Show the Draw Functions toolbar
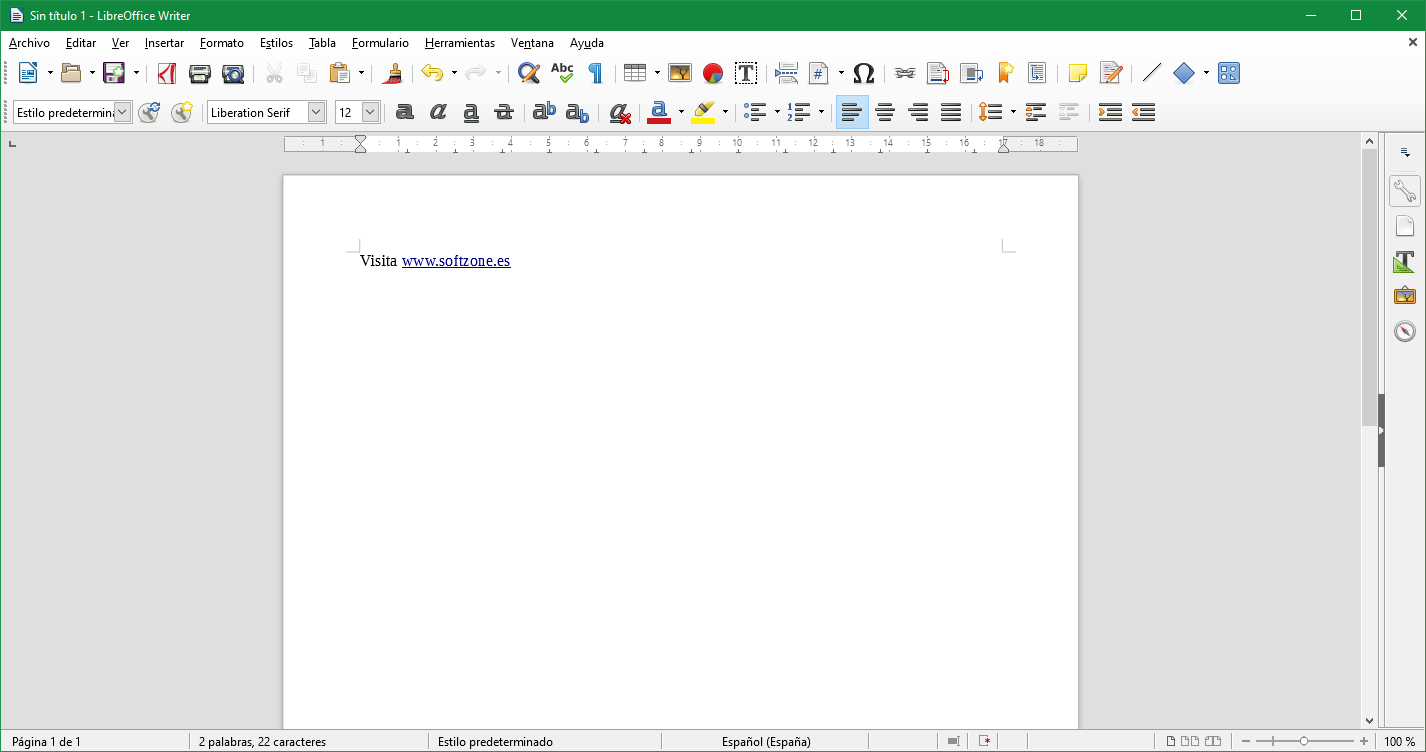Viewport: 1426px width, 752px height. point(1229,73)
